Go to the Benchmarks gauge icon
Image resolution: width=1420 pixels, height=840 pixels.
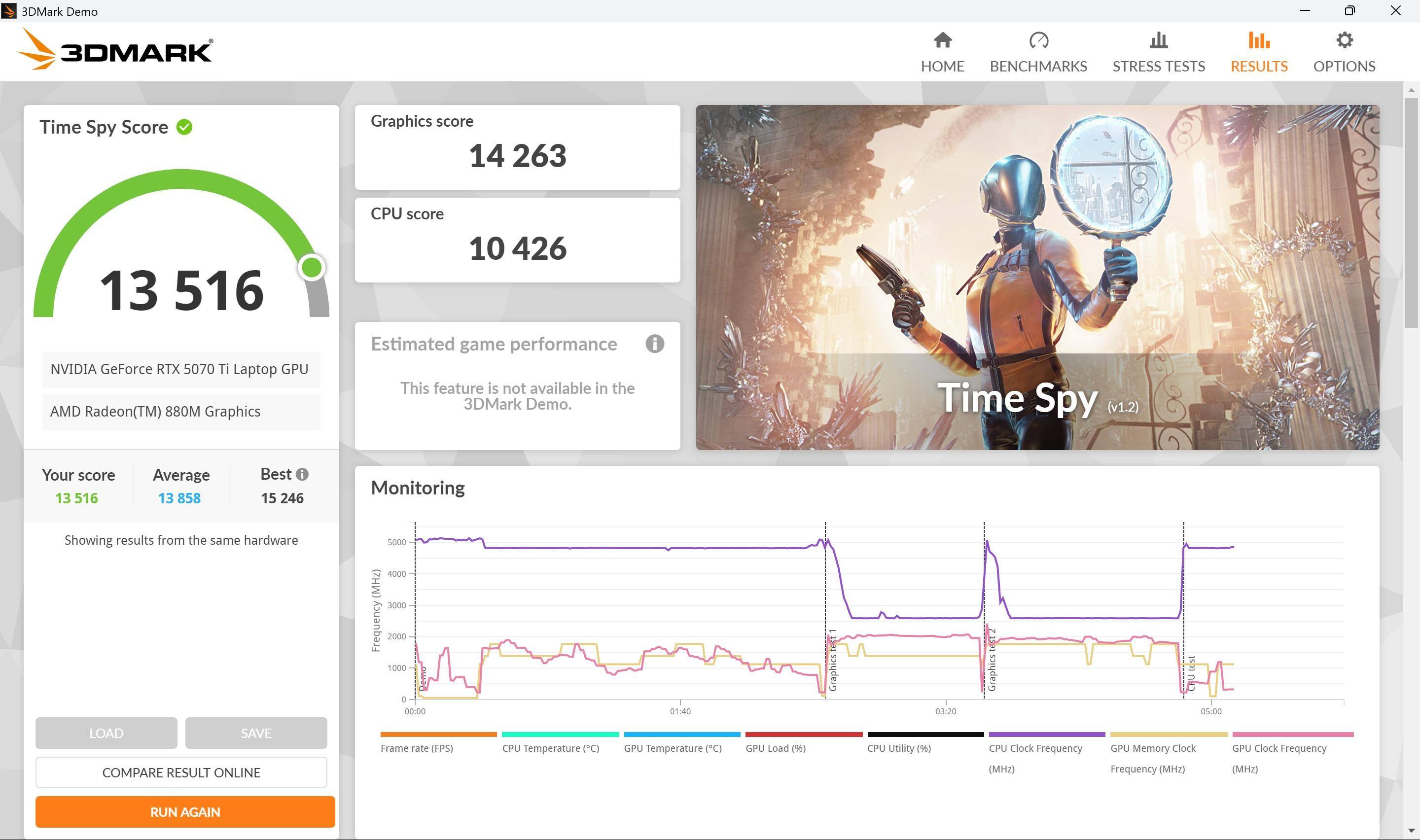pyautogui.click(x=1038, y=40)
